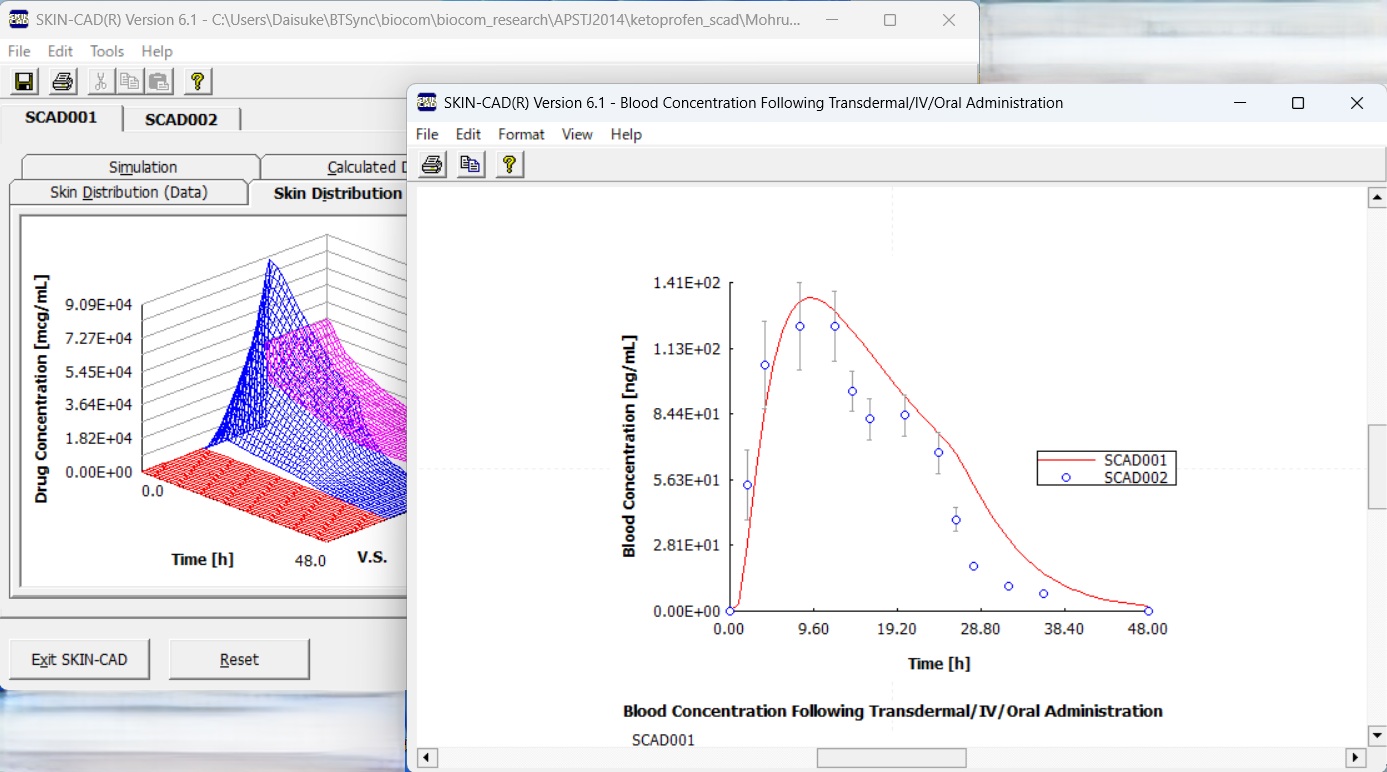Open the Skin Distribution (Data) tab
This screenshot has width=1387, height=772.
point(129,192)
